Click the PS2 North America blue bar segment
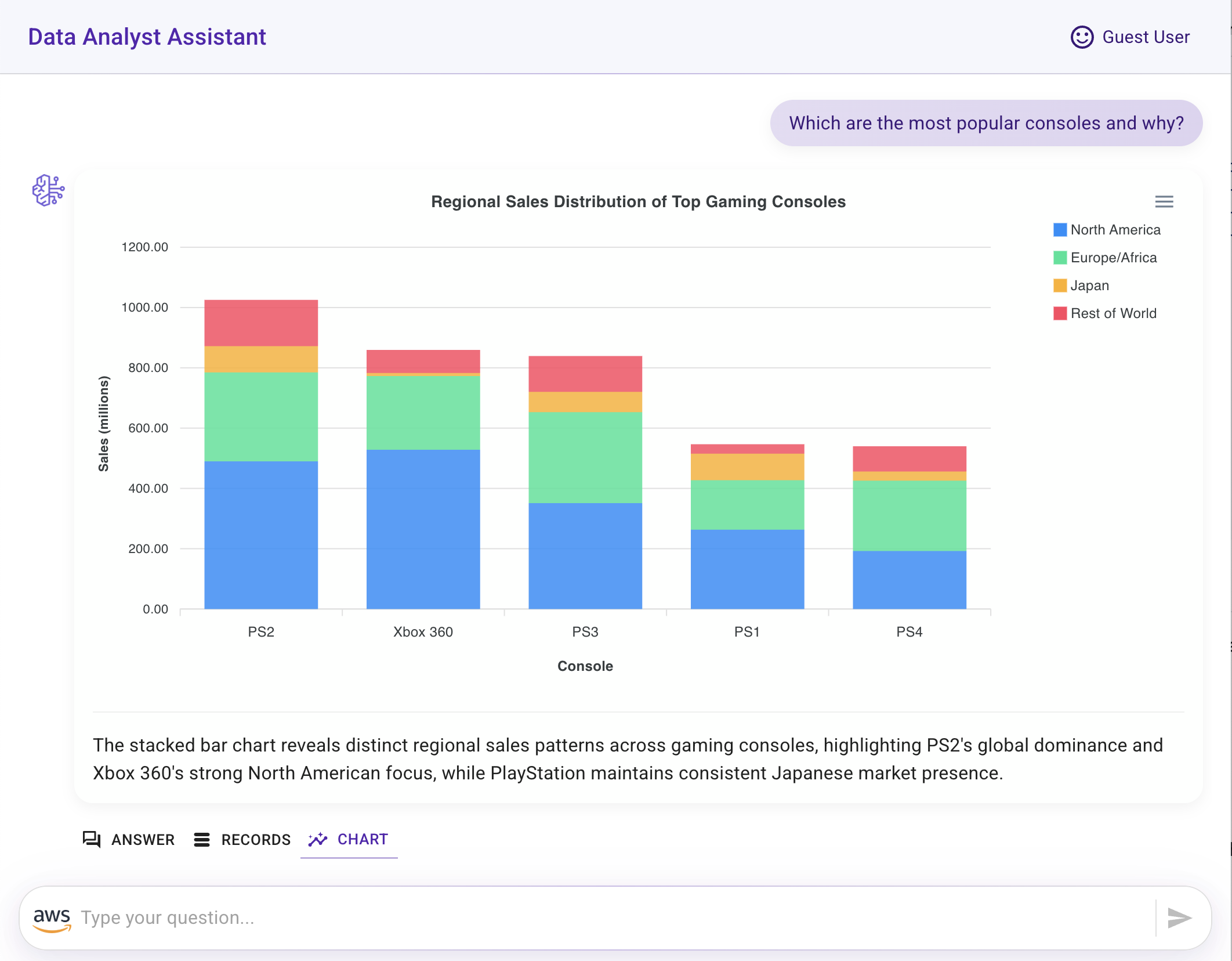Screen dimensions: 1232x961 click(x=261, y=535)
